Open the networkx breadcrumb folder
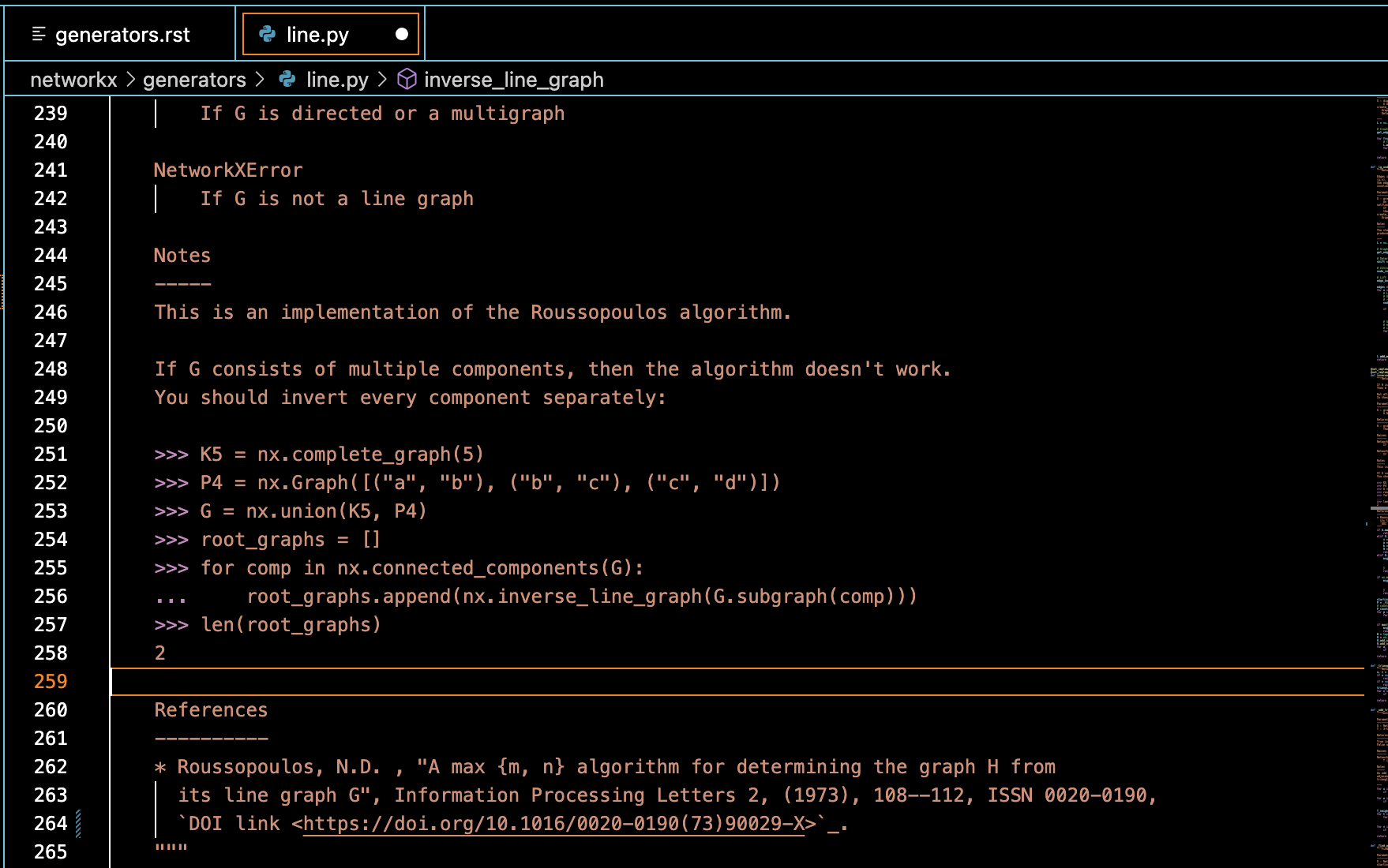Screen dimensions: 1388x868 [73, 80]
